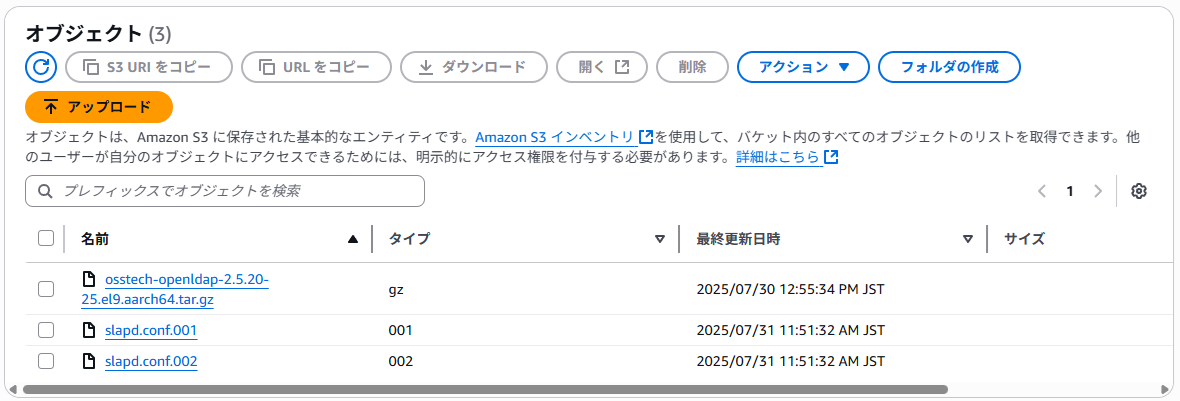1180x401 pixels.
Task: Click the external link icon beside 詳細はこちら
Action: [x=832, y=157]
